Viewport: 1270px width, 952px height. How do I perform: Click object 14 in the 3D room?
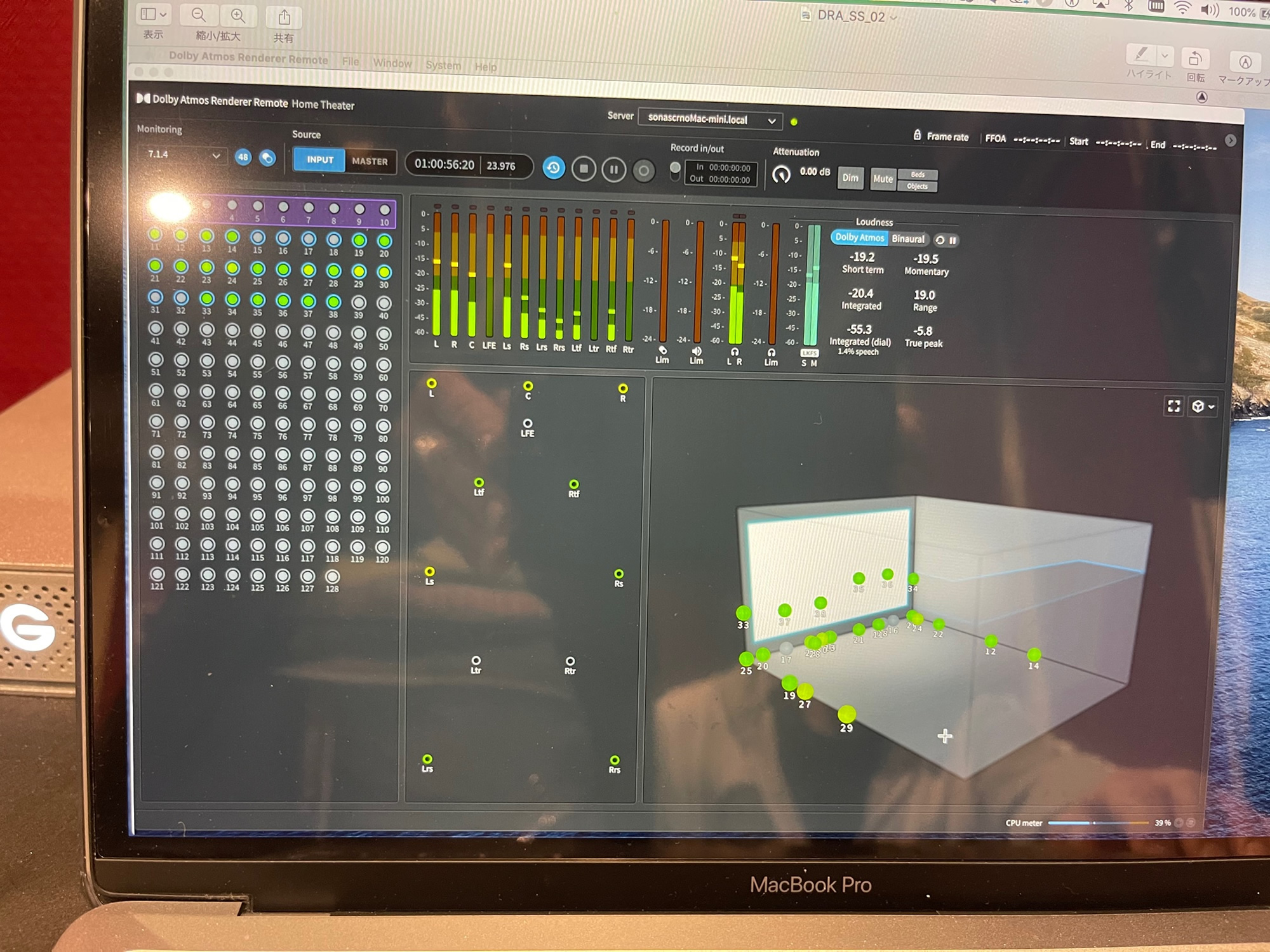click(1034, 654)
